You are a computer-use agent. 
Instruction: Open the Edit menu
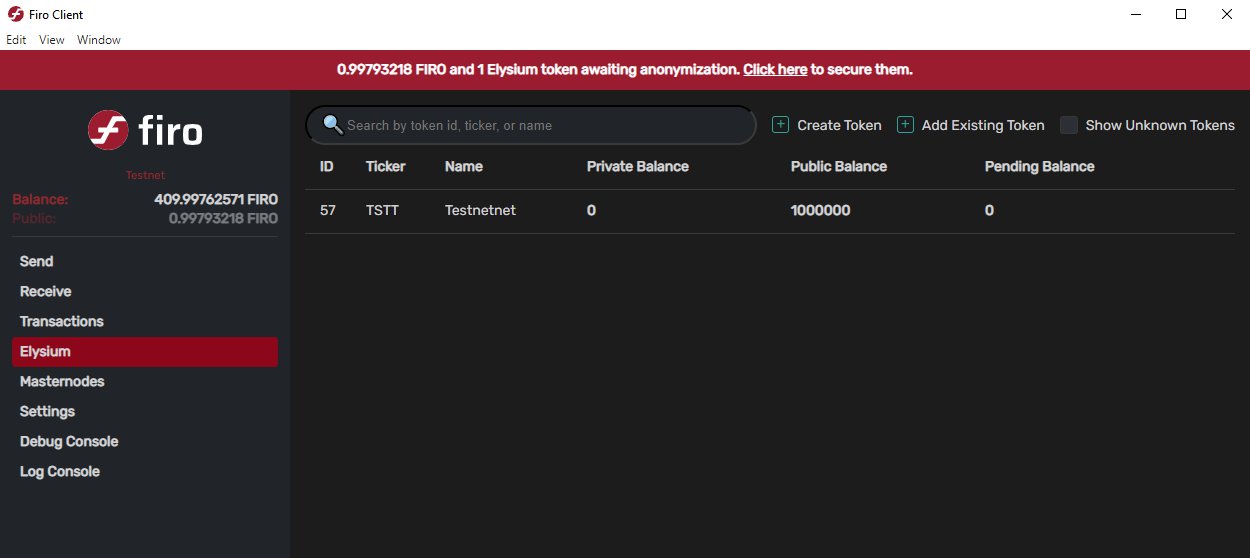(16, 40)
